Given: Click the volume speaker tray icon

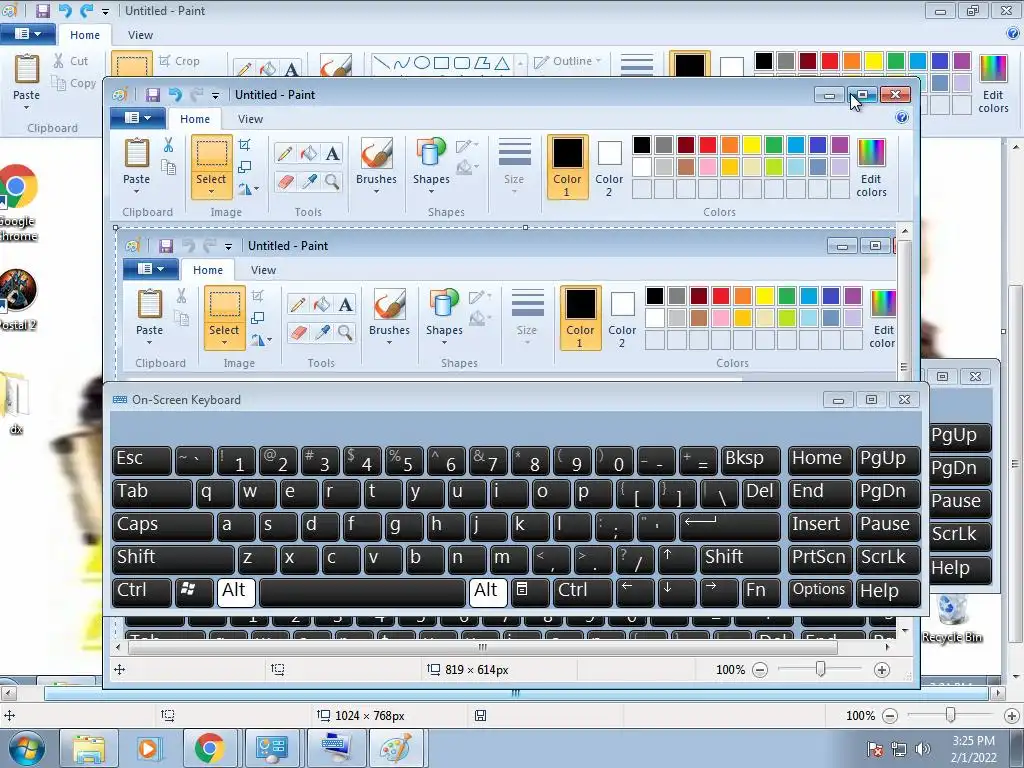Looking at the screenshot, I should (923, 749).
